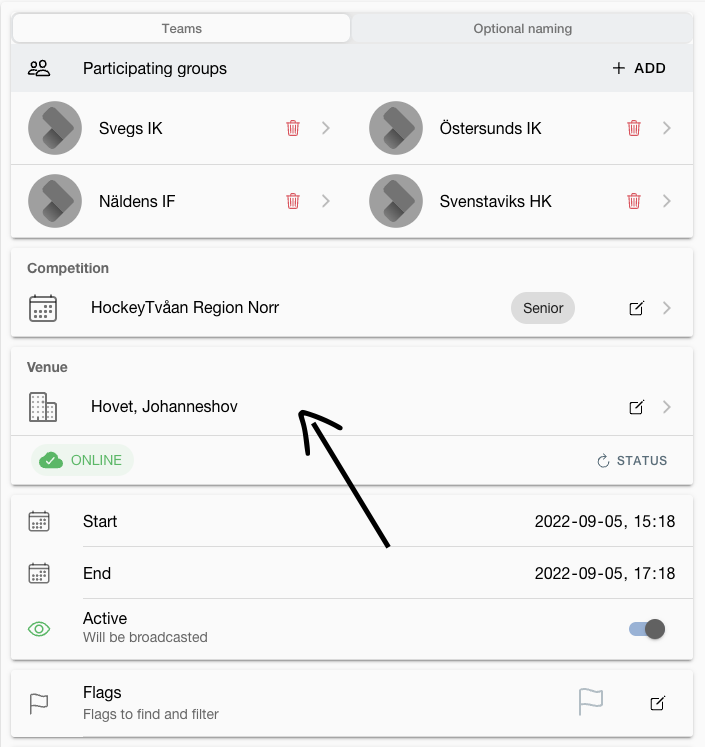
Task: Switch to the Optional naming tab
Action: [x=523, y=28]
